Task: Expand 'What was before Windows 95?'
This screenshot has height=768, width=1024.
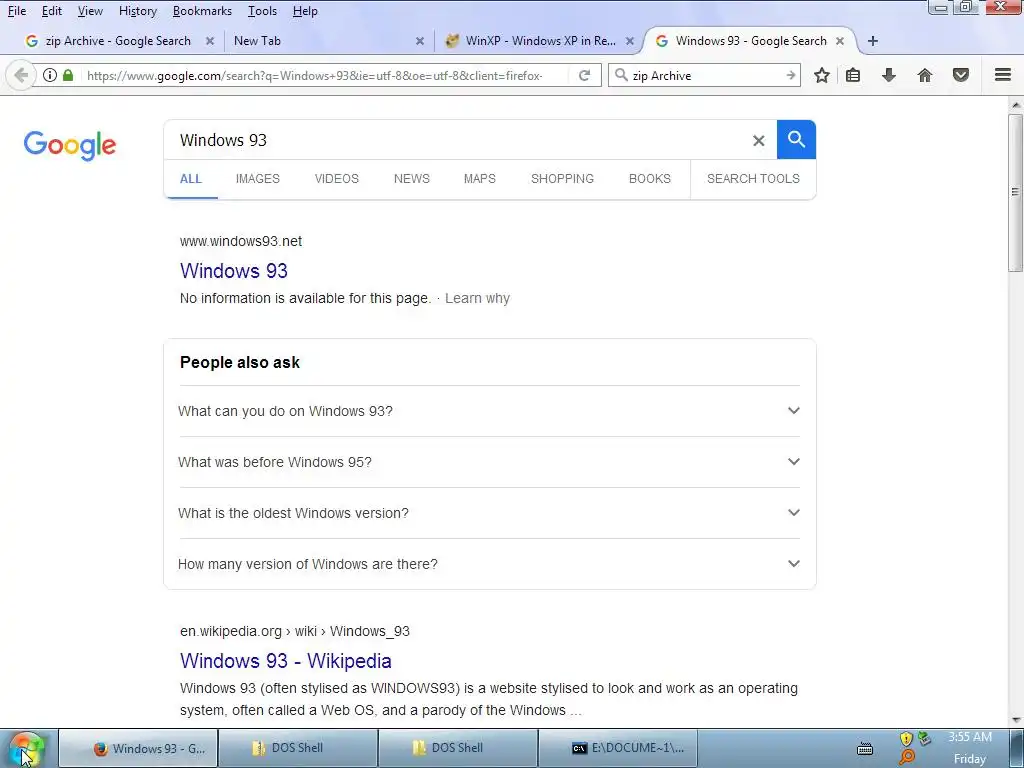Action: click(489, 462)
